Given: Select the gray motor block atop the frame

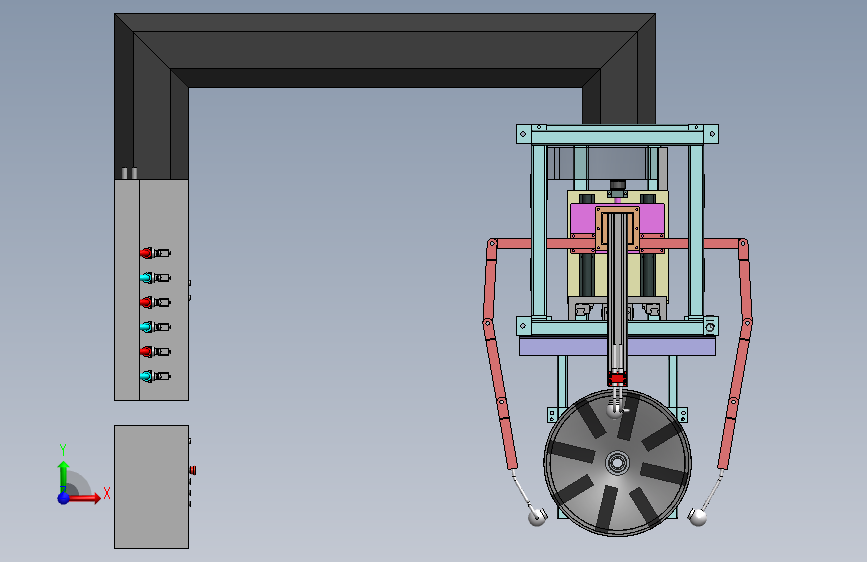Looking at the screenshot, I should pyautogui.click(x=618, y=164).
